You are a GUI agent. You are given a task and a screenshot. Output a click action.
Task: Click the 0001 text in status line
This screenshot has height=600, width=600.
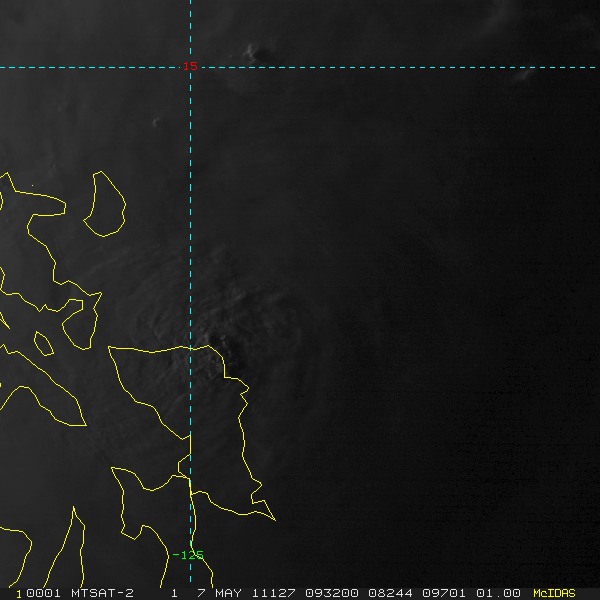tap(43, 593)
